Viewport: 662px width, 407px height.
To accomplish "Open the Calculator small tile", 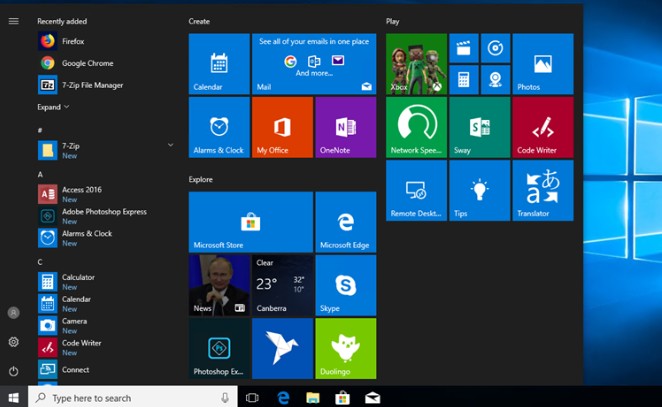I will [464, 80].
